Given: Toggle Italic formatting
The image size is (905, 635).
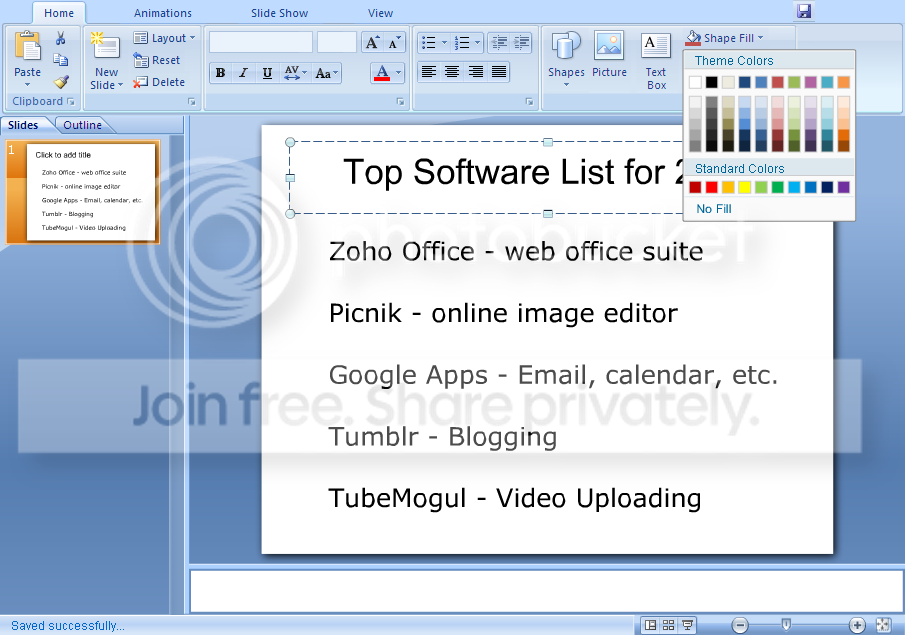Looking at the screenshot, I should pos(243,73).
